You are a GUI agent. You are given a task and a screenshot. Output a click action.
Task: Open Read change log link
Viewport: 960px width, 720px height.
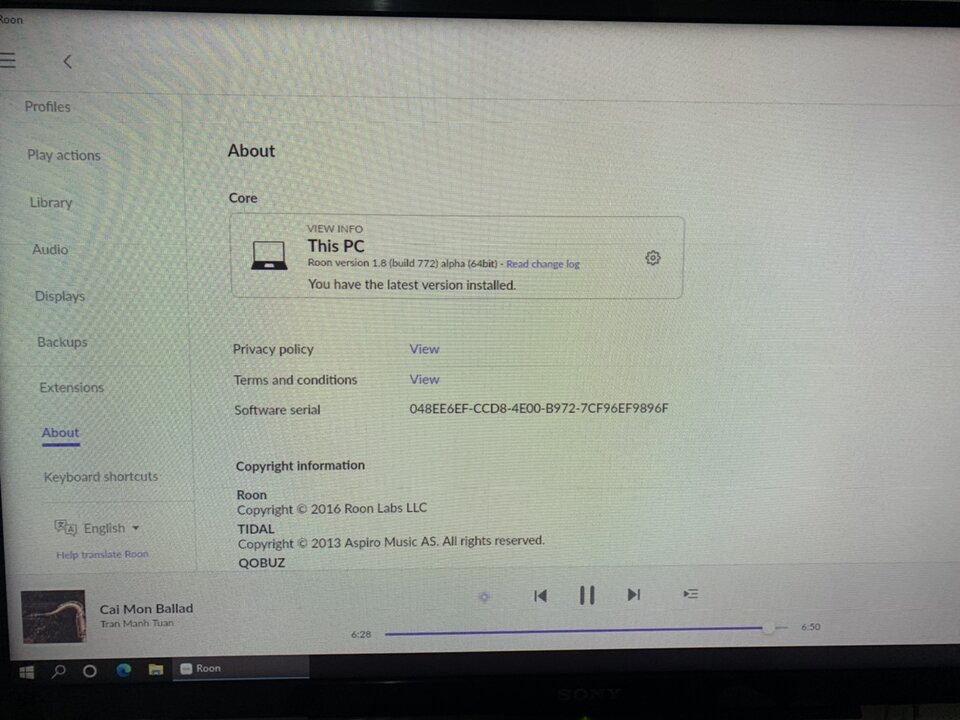[542, 264]
